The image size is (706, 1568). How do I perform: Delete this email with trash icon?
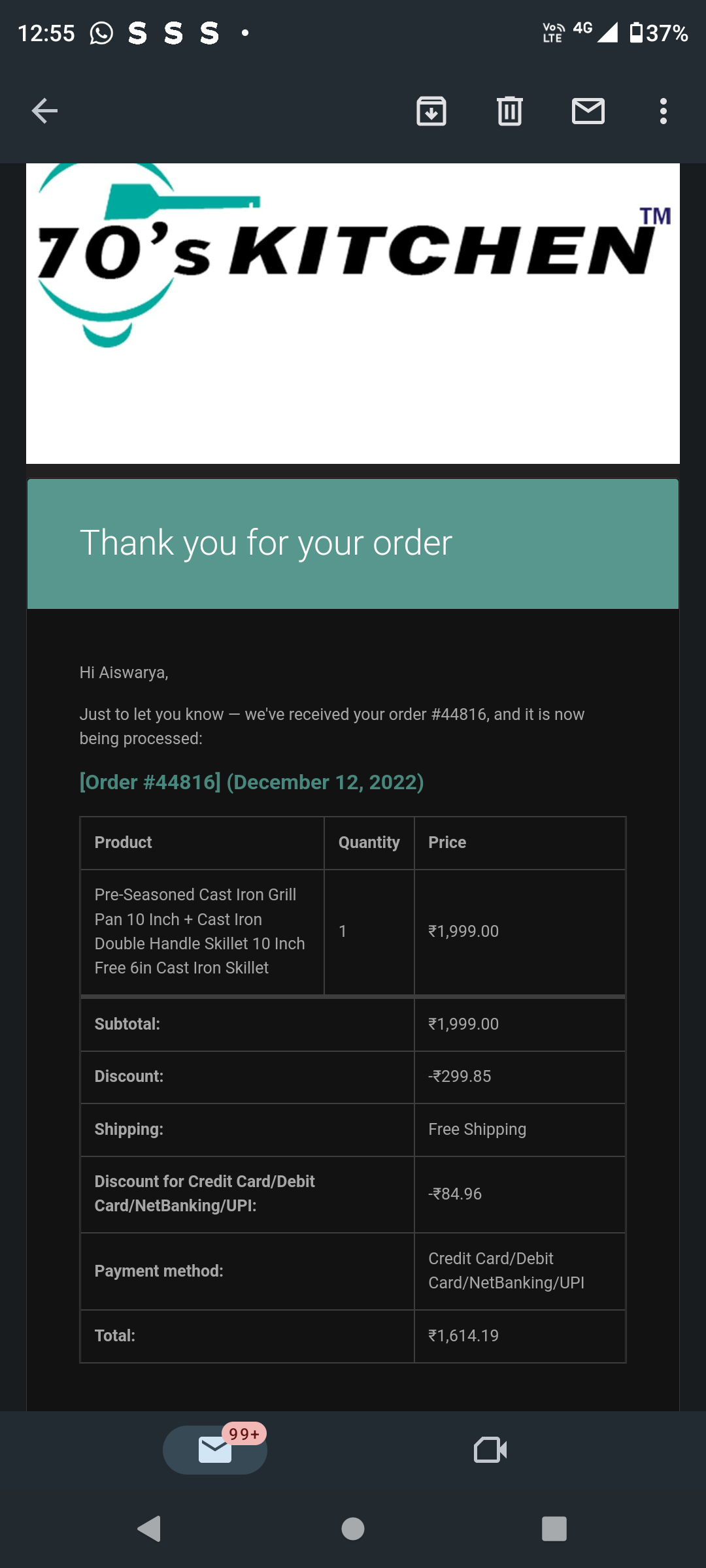click(510, 111)
